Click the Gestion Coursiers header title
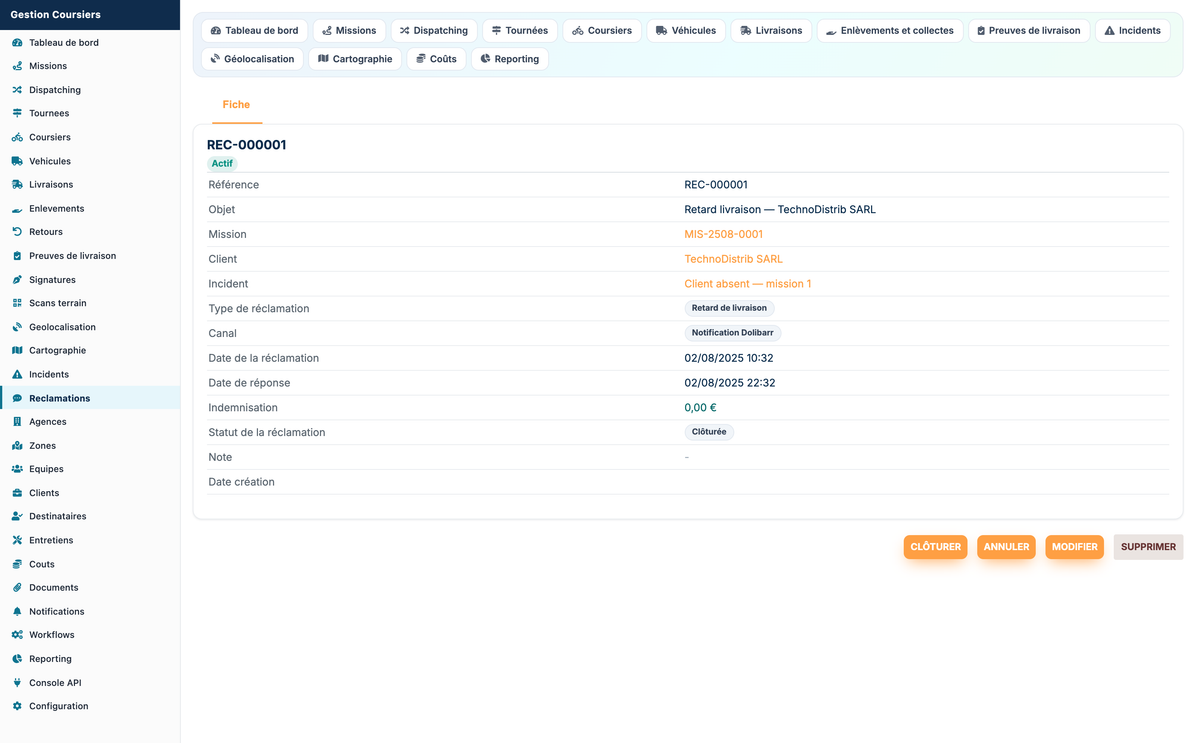Viewport: 1200px width, 743px height. (x=56, y=15)
